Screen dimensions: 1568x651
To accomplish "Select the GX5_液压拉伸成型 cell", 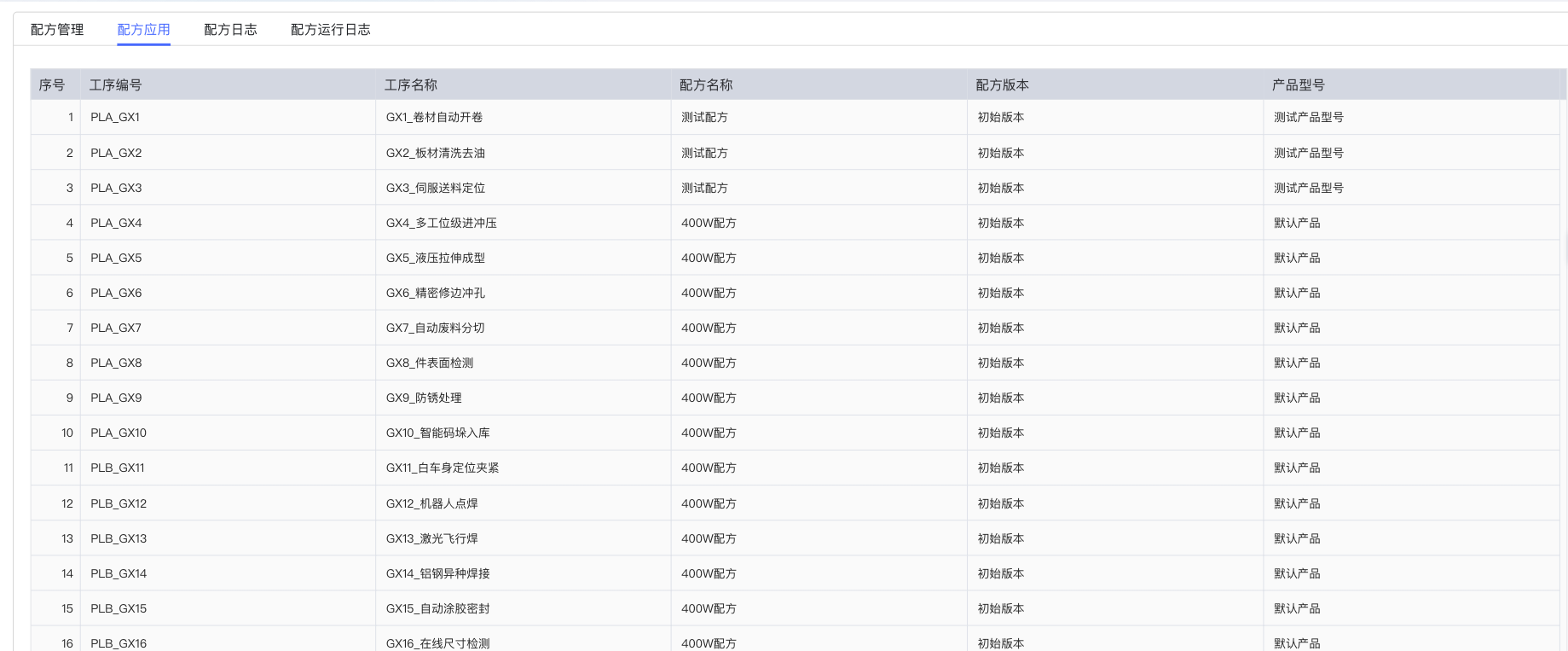I will pos(435,259).
